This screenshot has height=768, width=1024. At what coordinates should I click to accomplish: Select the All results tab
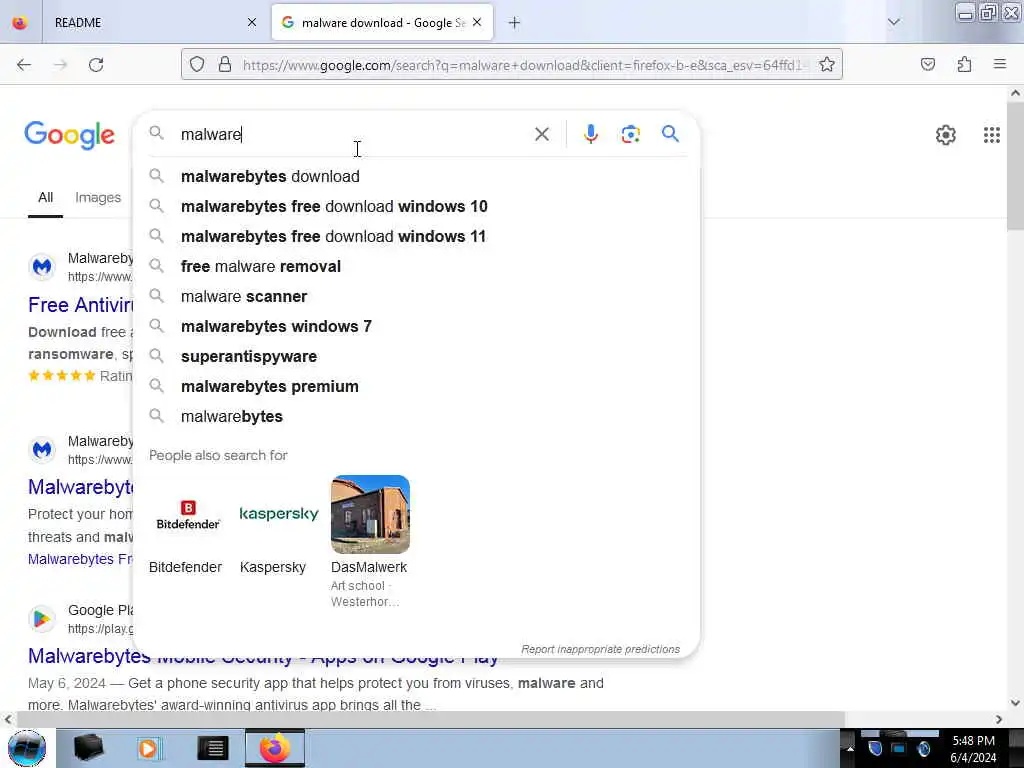45,197
